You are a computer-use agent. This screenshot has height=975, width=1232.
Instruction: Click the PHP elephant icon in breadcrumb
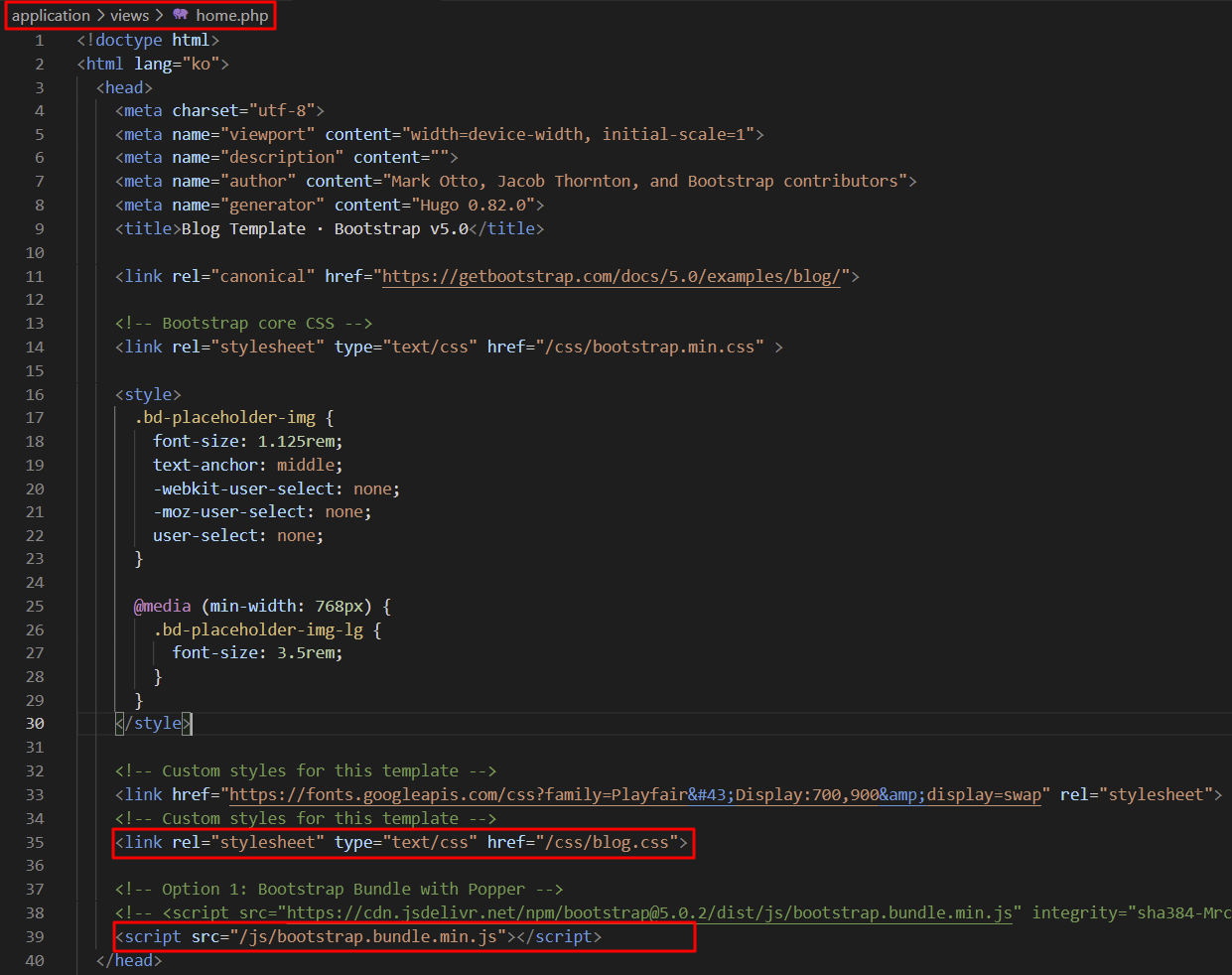point(180,15)
